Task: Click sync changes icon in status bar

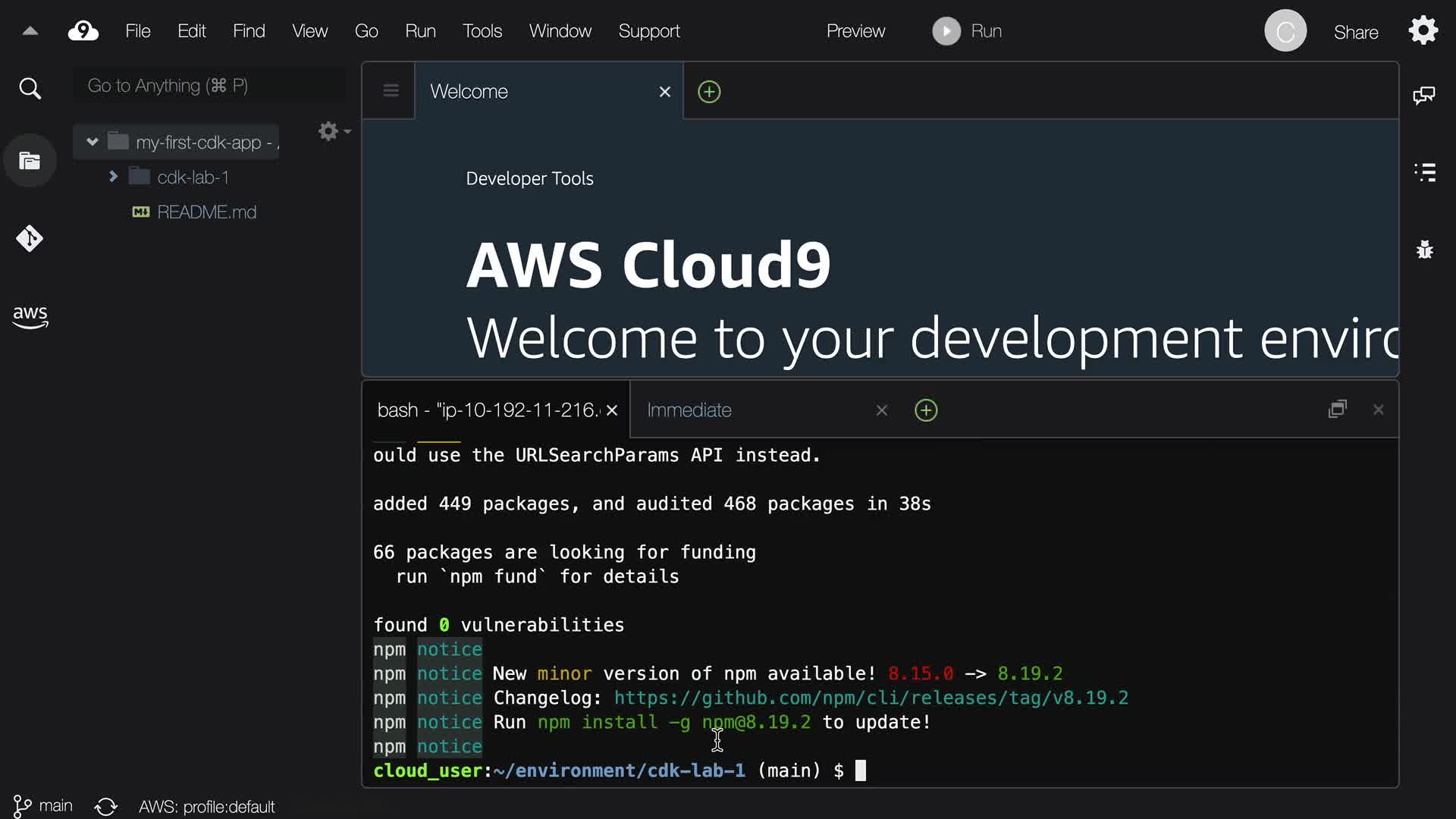Action: (106, 806)
